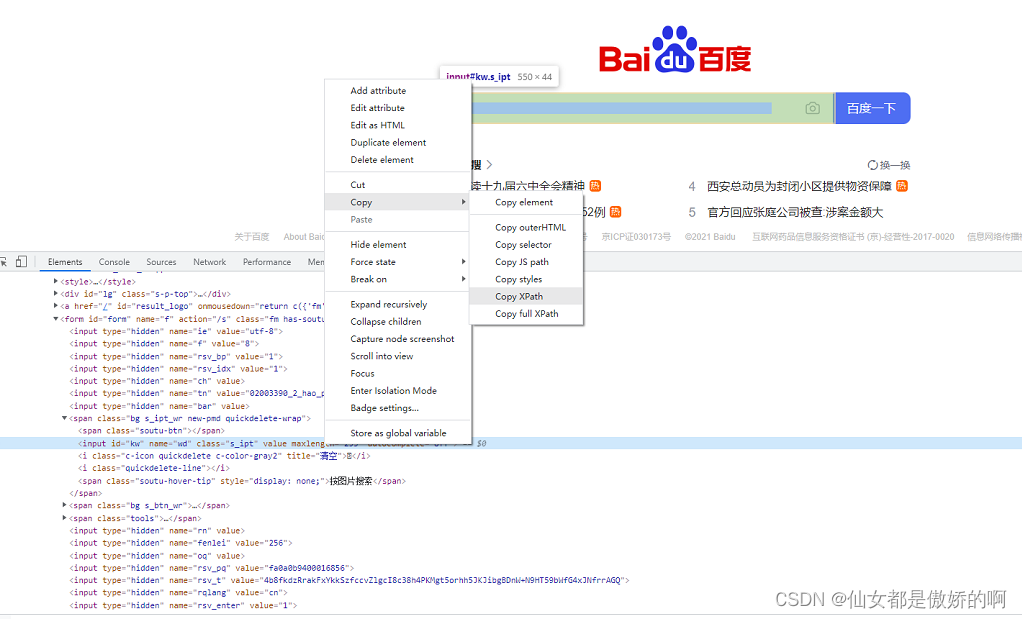Viewport: 1022px width, 619px height.
Task: Click the inspect element picker icon
Action: tap(3, 261)
